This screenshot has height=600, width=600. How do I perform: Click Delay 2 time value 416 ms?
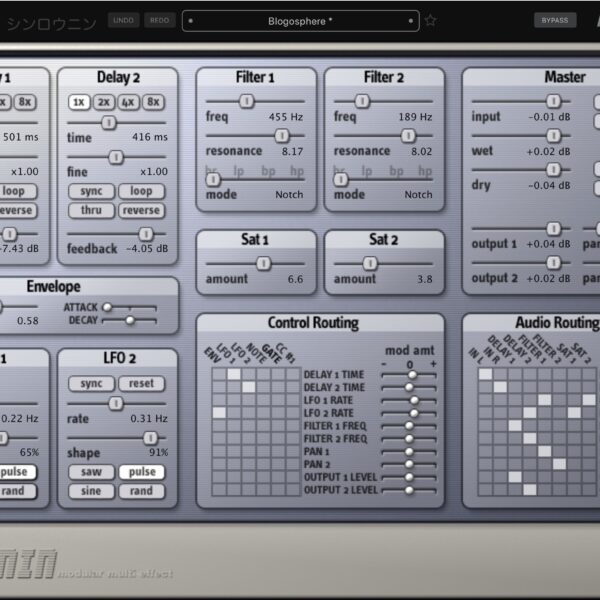tap(150, 137)
